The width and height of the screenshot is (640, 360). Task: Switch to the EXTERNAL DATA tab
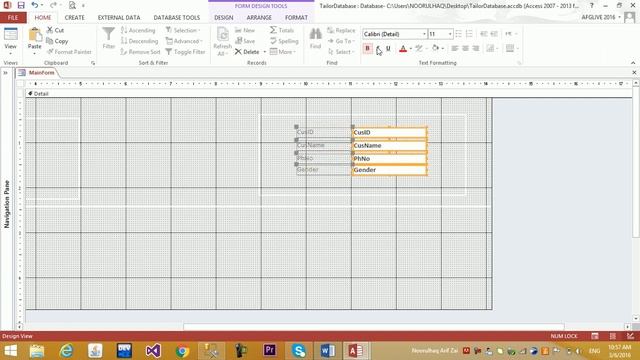tap(119, 18)
